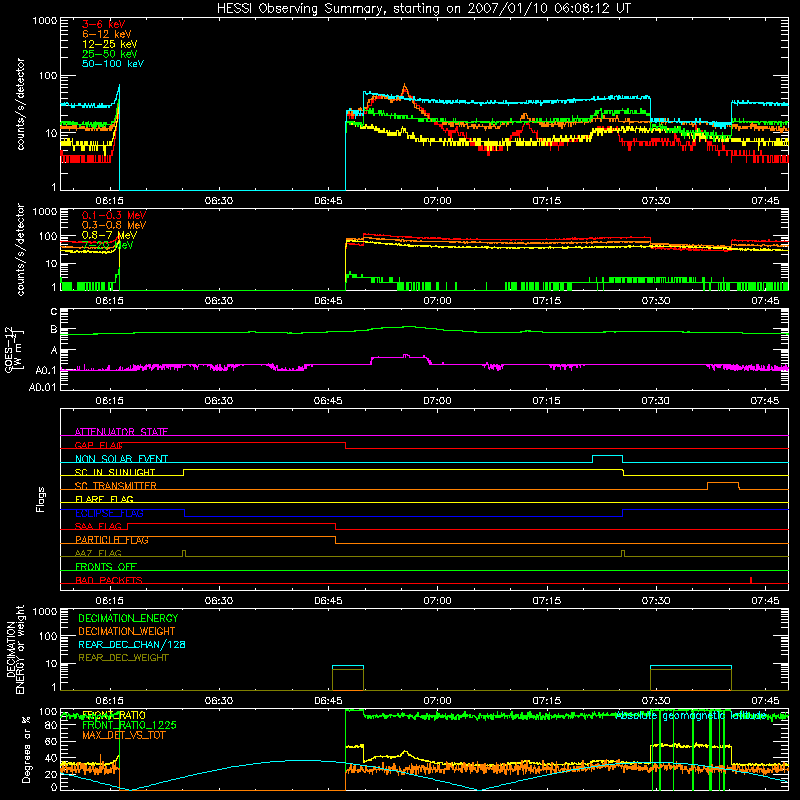Click the Absolute geomagnetic latitude label
The height and width of the screenshot is (800, 800).
click(691, 716)
